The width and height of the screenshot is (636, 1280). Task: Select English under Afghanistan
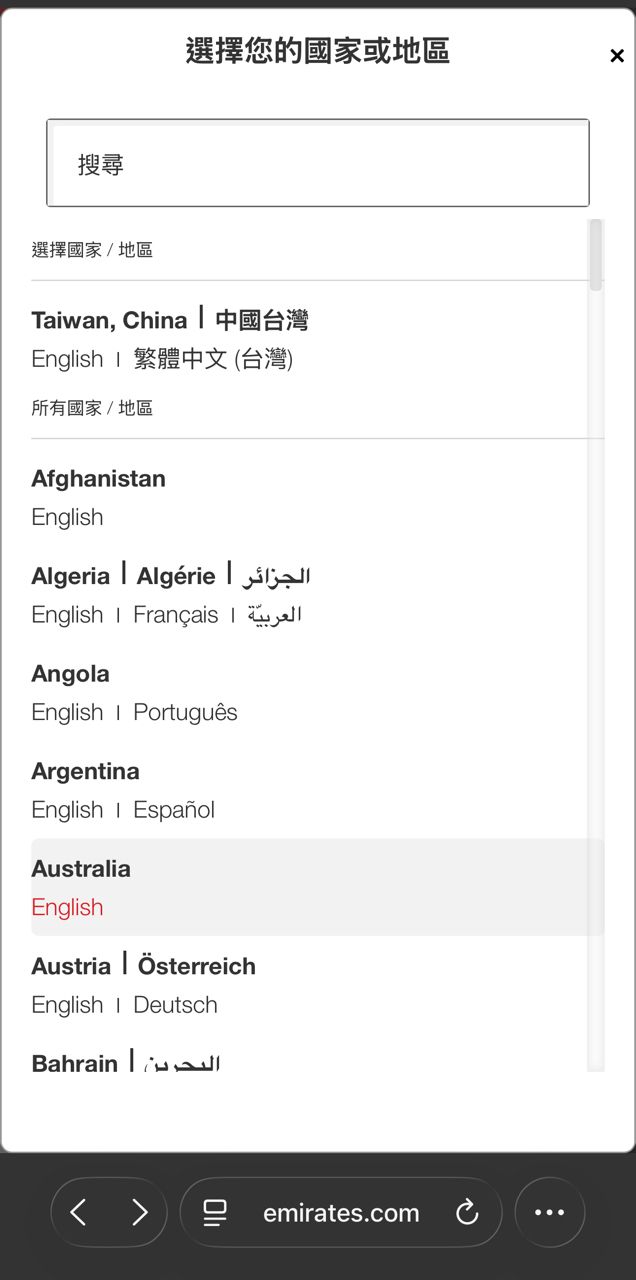[67, 517]
